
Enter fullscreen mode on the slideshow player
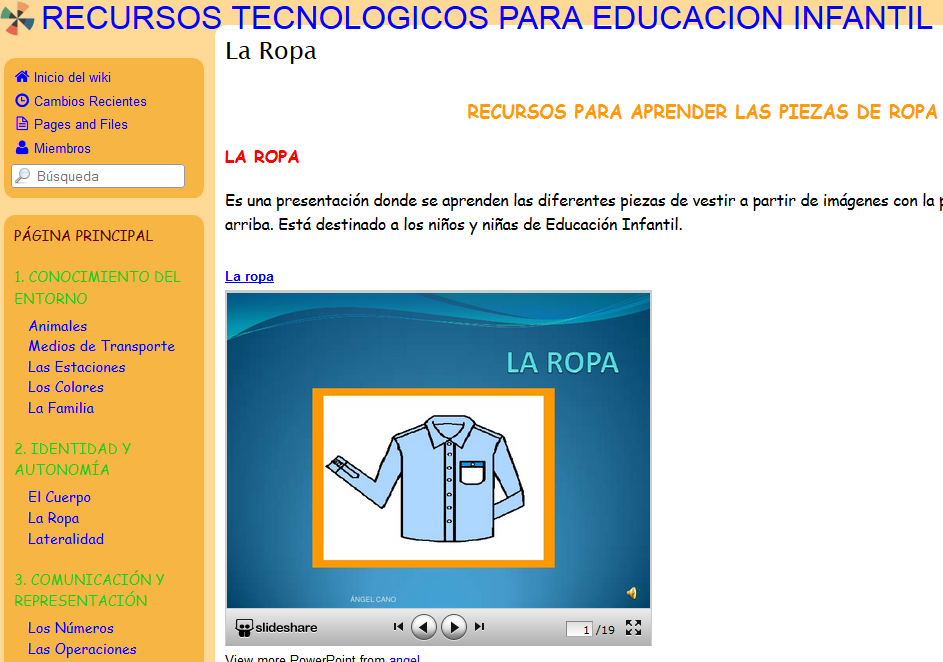coord(633,626)
